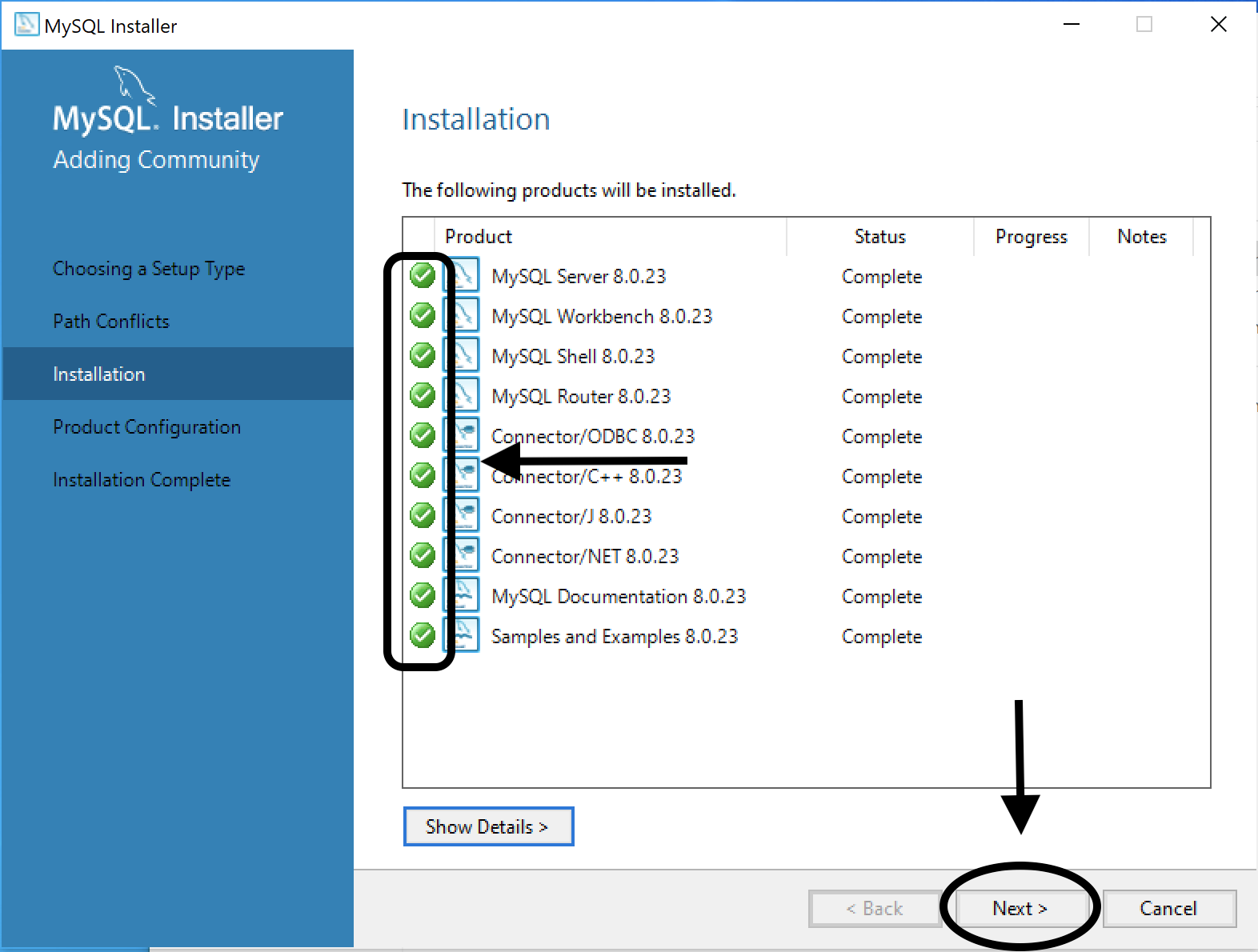Go to Installation Complete step

coord(142,480)
